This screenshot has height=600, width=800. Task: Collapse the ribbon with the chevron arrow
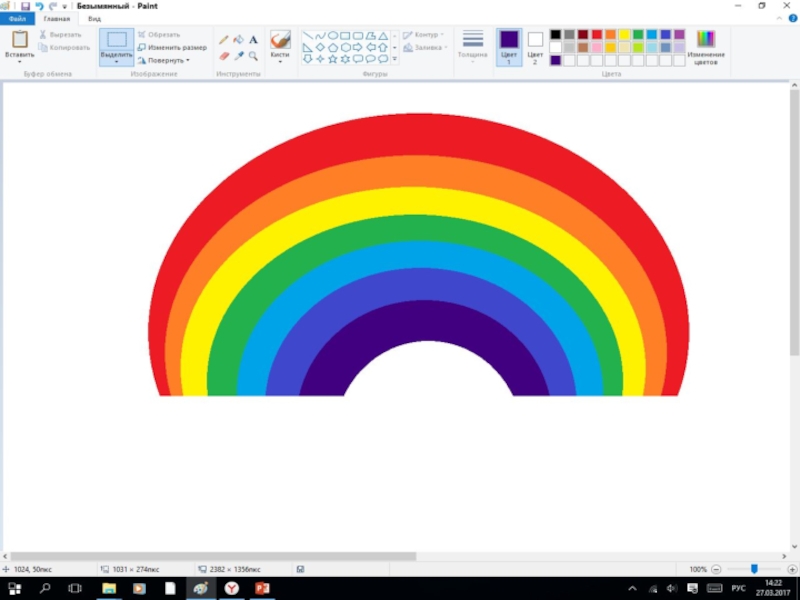tap(777, 19)
